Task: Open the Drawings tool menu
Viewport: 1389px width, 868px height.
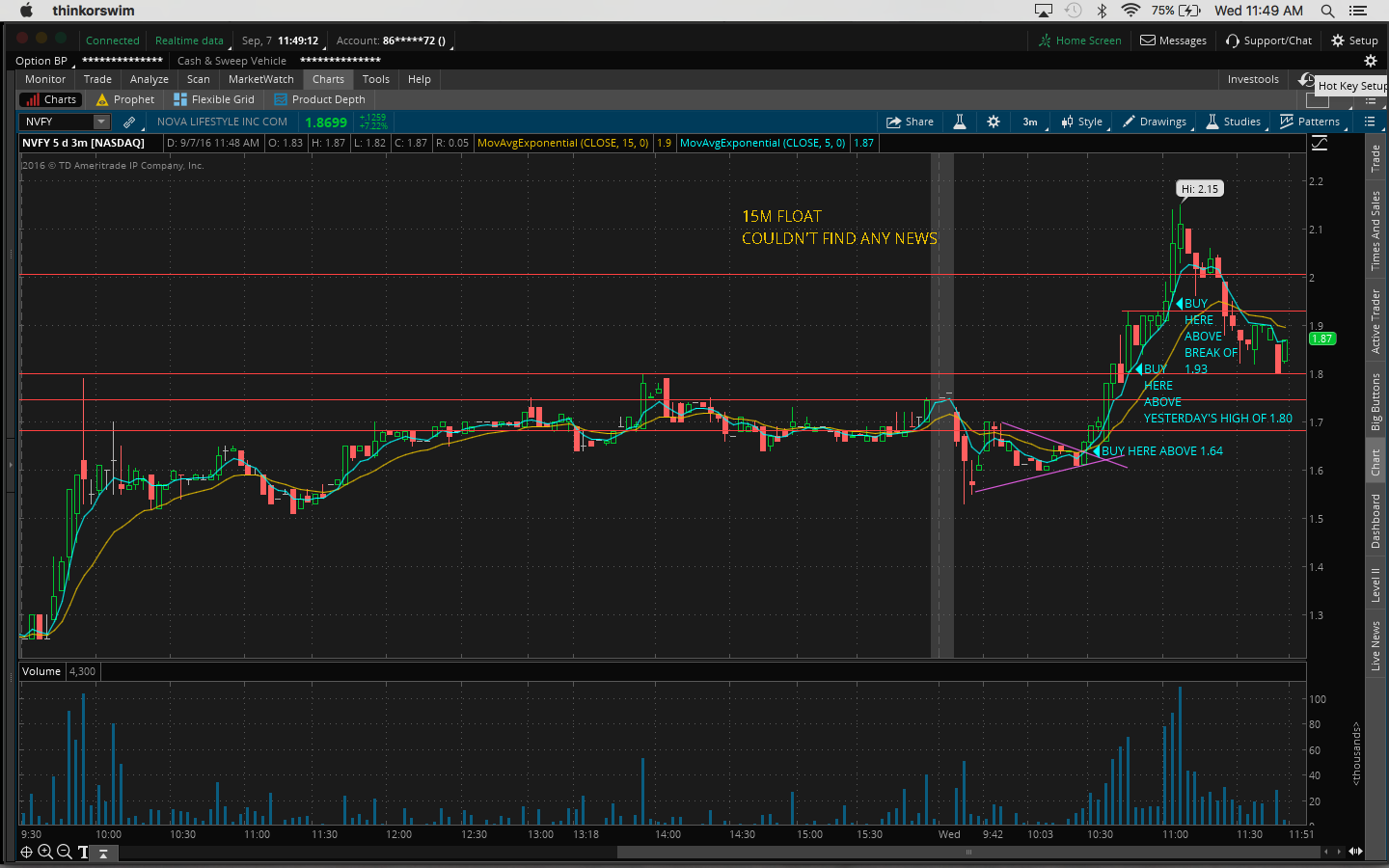Action: coord(1155,122)
